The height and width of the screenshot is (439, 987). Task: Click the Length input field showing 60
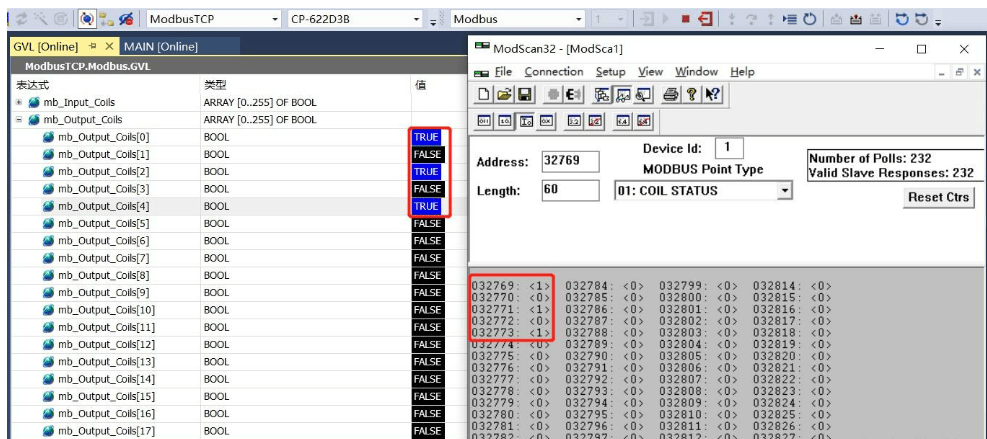pyautogui.click(x=570, y=190)
